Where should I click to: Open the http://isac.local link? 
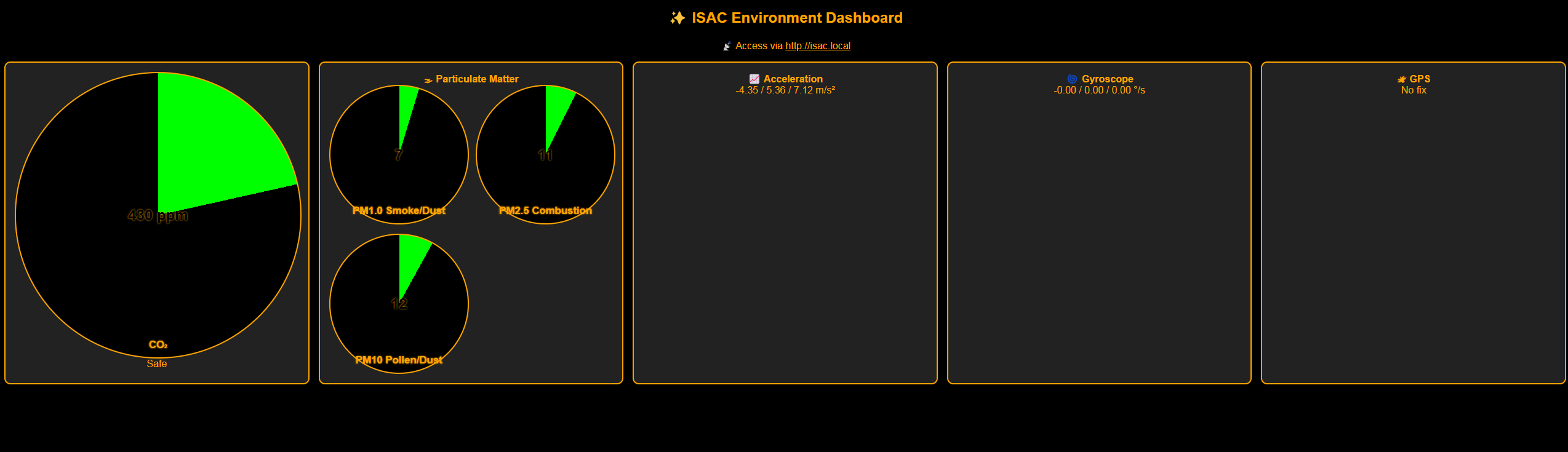pos(817,46)
